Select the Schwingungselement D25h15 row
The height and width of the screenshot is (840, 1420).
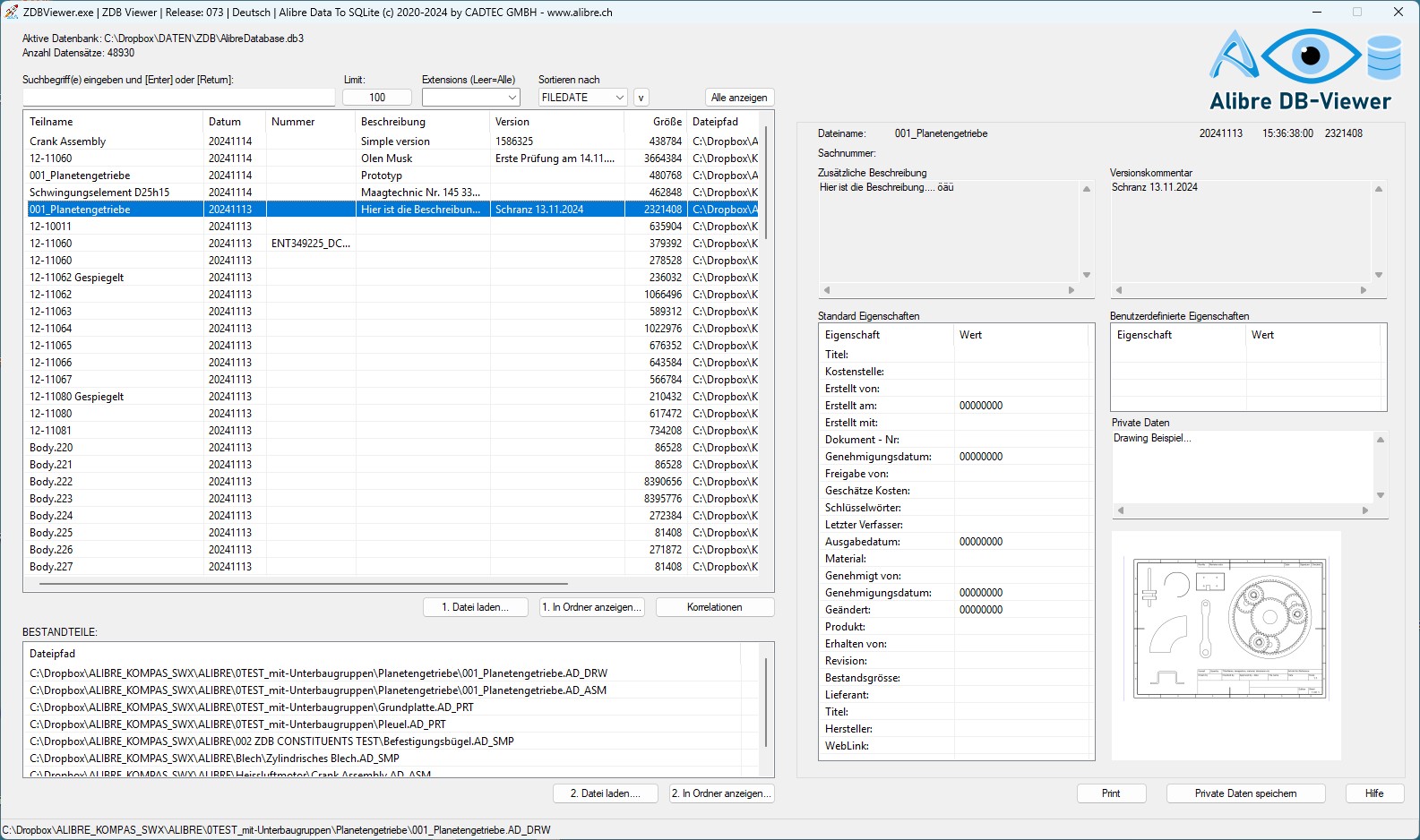pyautogui.click(x=392, y=193)
